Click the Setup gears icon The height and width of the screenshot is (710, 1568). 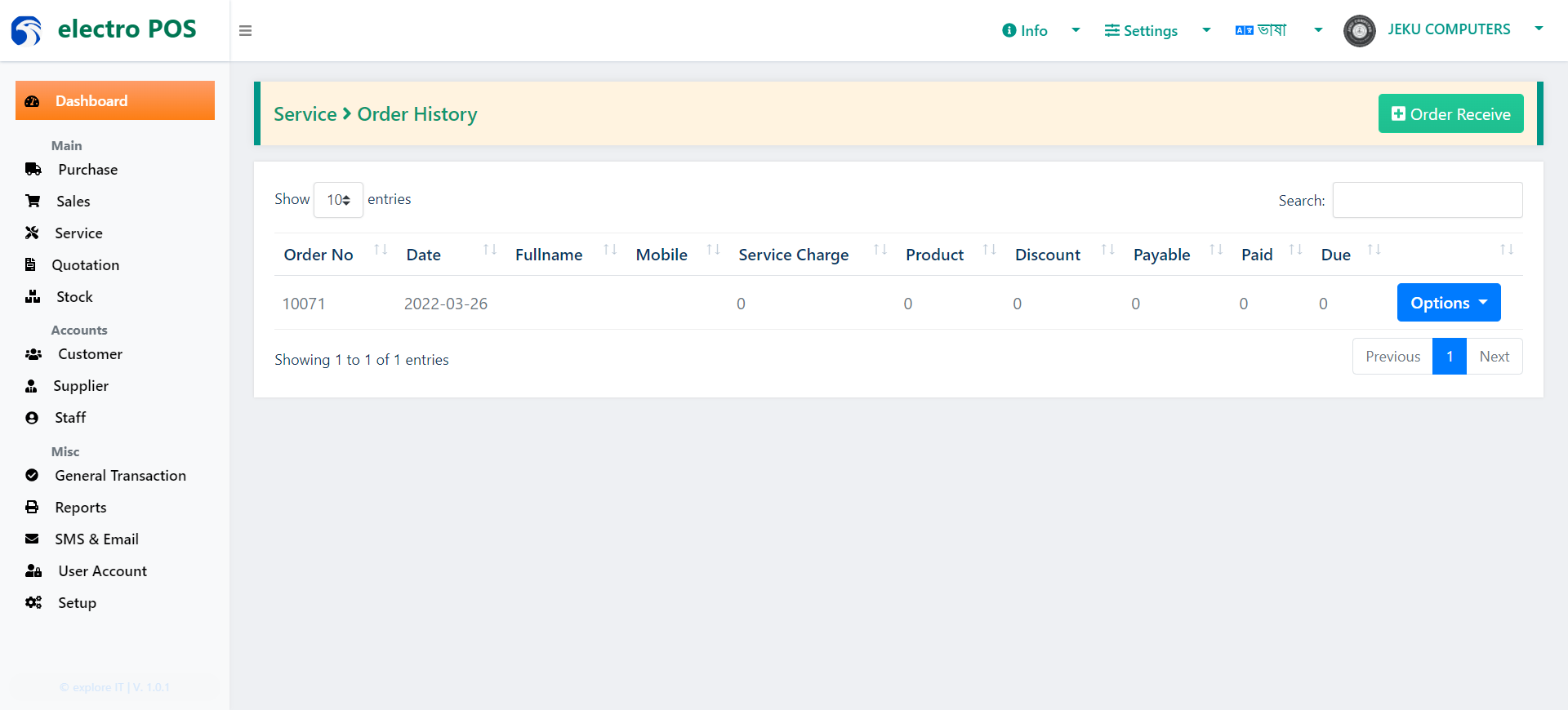coord(33,602)
